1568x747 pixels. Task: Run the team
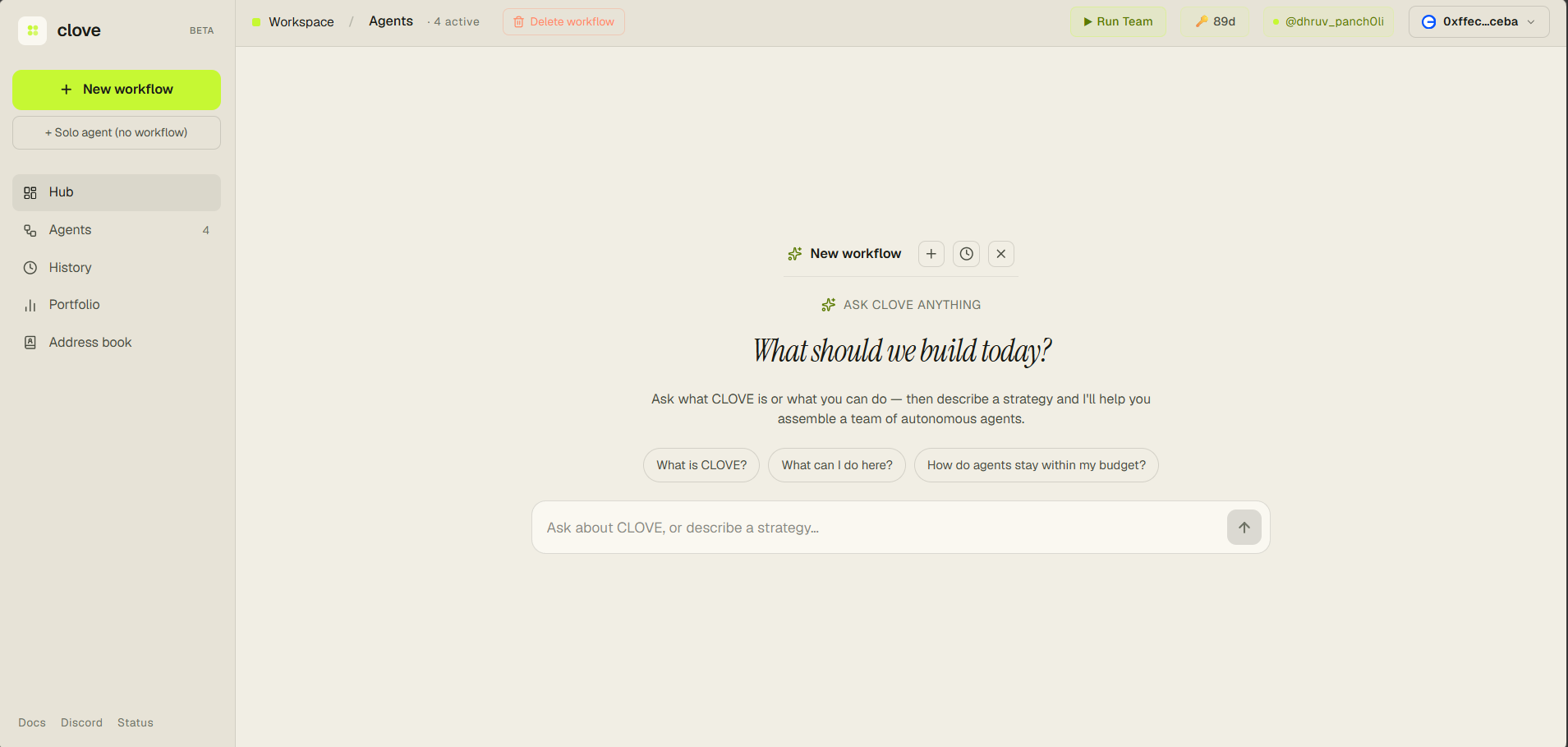[1118, 22]
